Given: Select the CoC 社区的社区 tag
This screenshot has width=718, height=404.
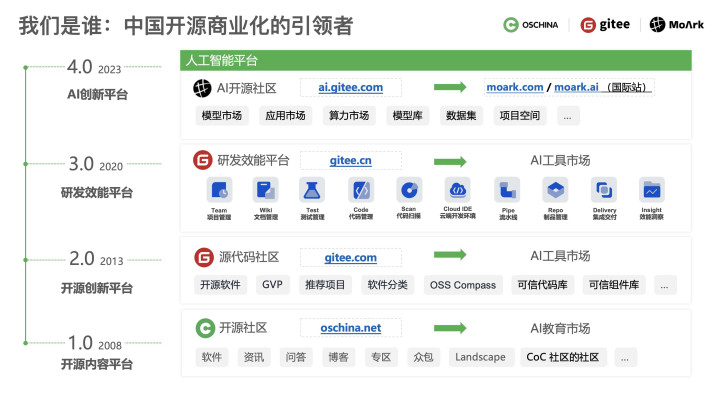Looking at the screenshot, I should [563, 357].
